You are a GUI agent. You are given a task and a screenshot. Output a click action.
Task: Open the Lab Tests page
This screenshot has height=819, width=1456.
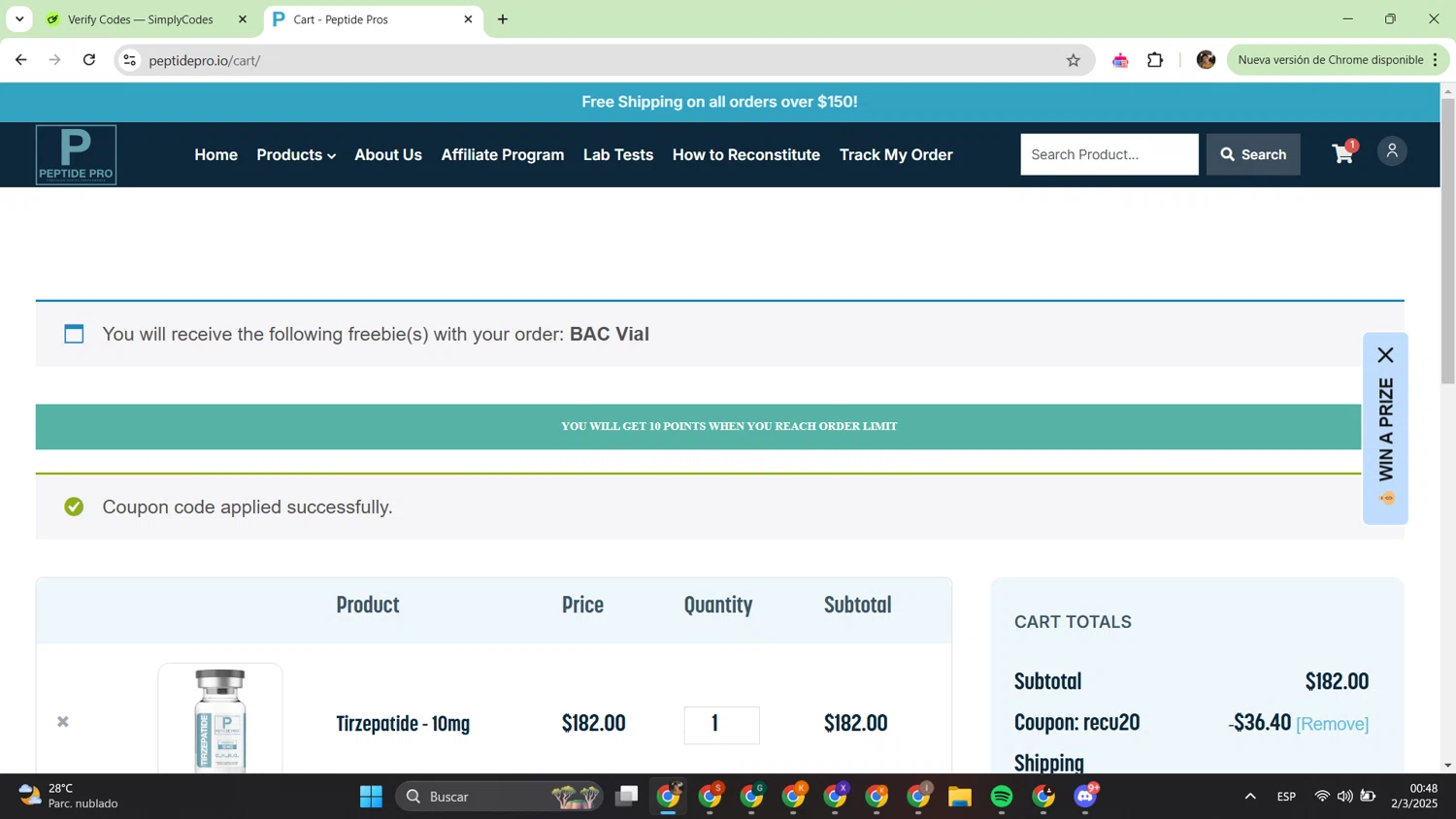[618, 154]
